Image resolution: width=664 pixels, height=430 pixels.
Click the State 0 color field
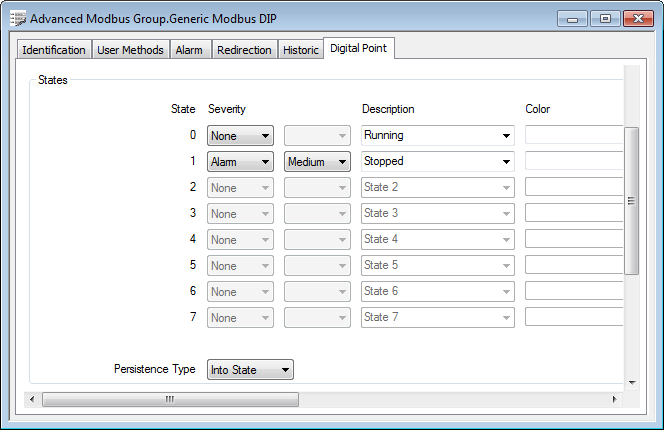573,135
